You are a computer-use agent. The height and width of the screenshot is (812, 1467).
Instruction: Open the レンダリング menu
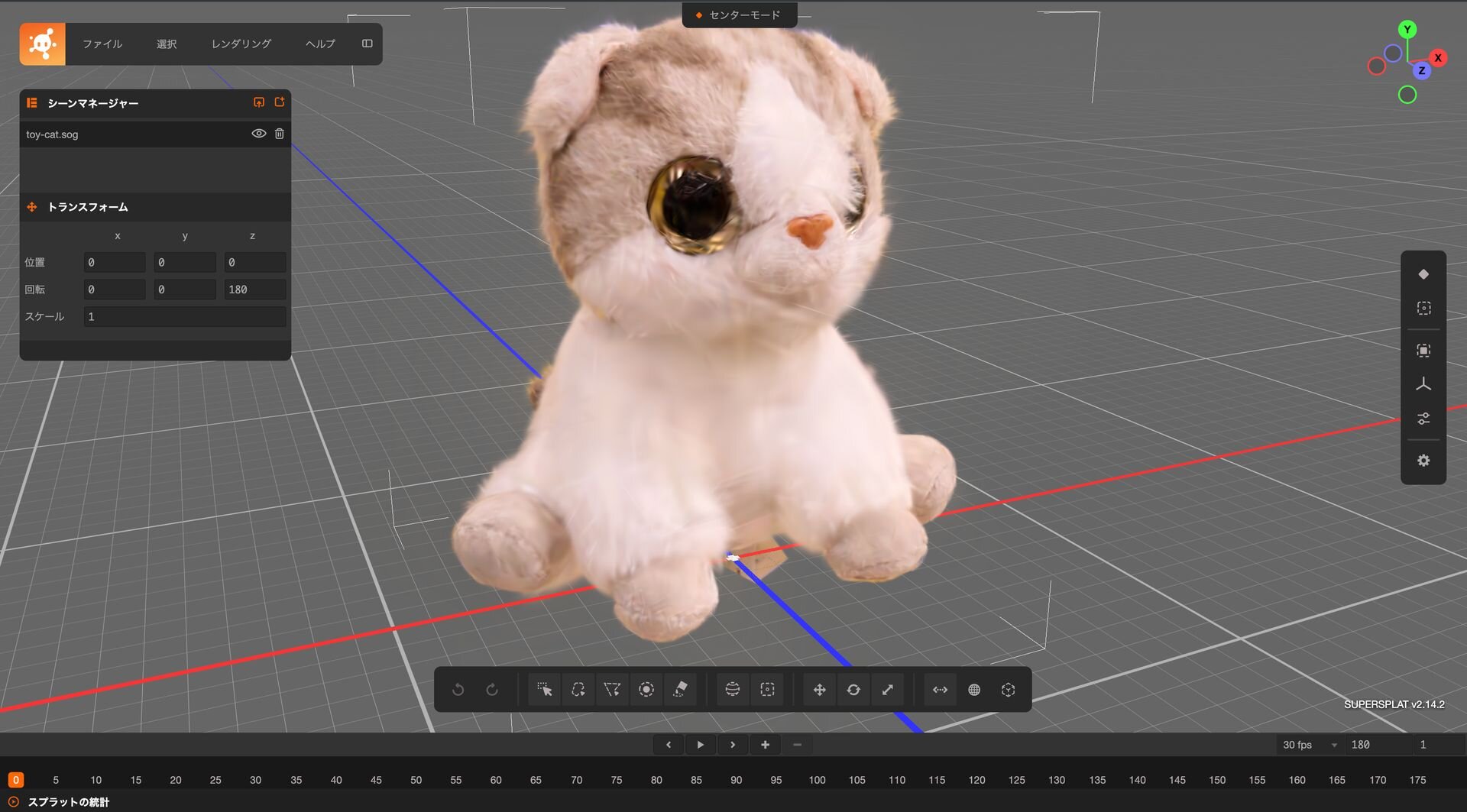pos(241,44)
